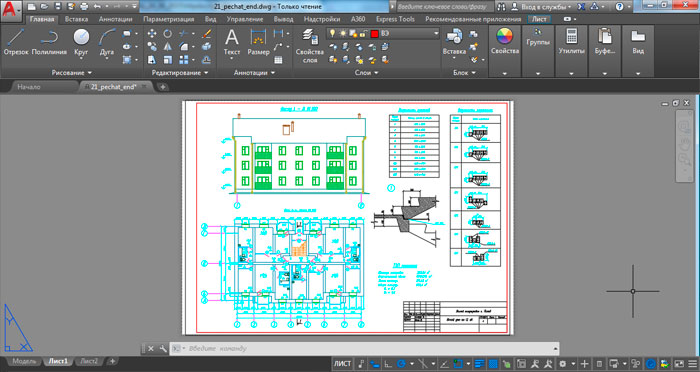Toggle polar tracking in status bar
This screenshot has height=372, width=700.
click(x=401, y=364)
